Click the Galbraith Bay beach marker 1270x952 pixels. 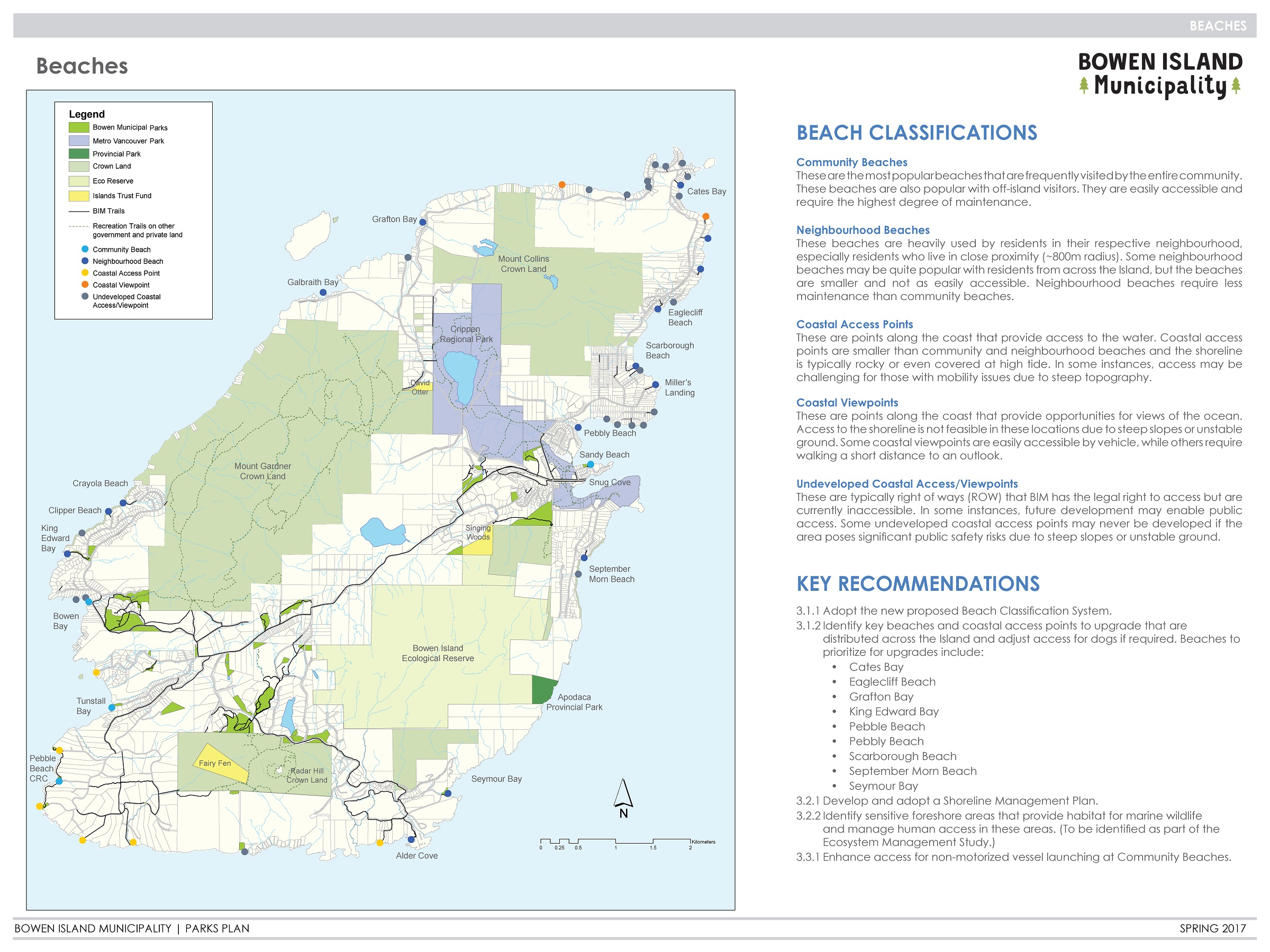point(323,292)
